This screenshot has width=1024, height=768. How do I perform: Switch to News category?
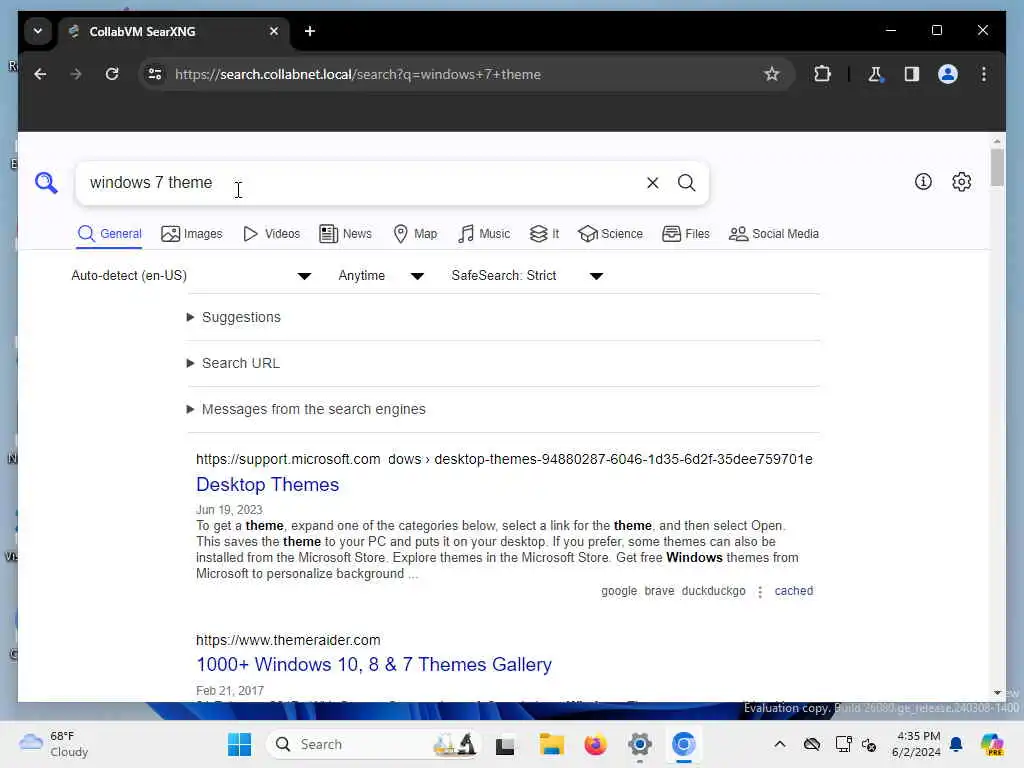click(345, 234)
